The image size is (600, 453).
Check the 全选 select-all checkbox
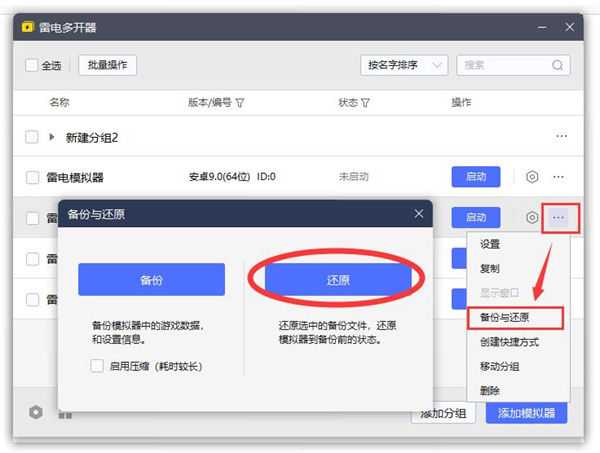[32, 66]
